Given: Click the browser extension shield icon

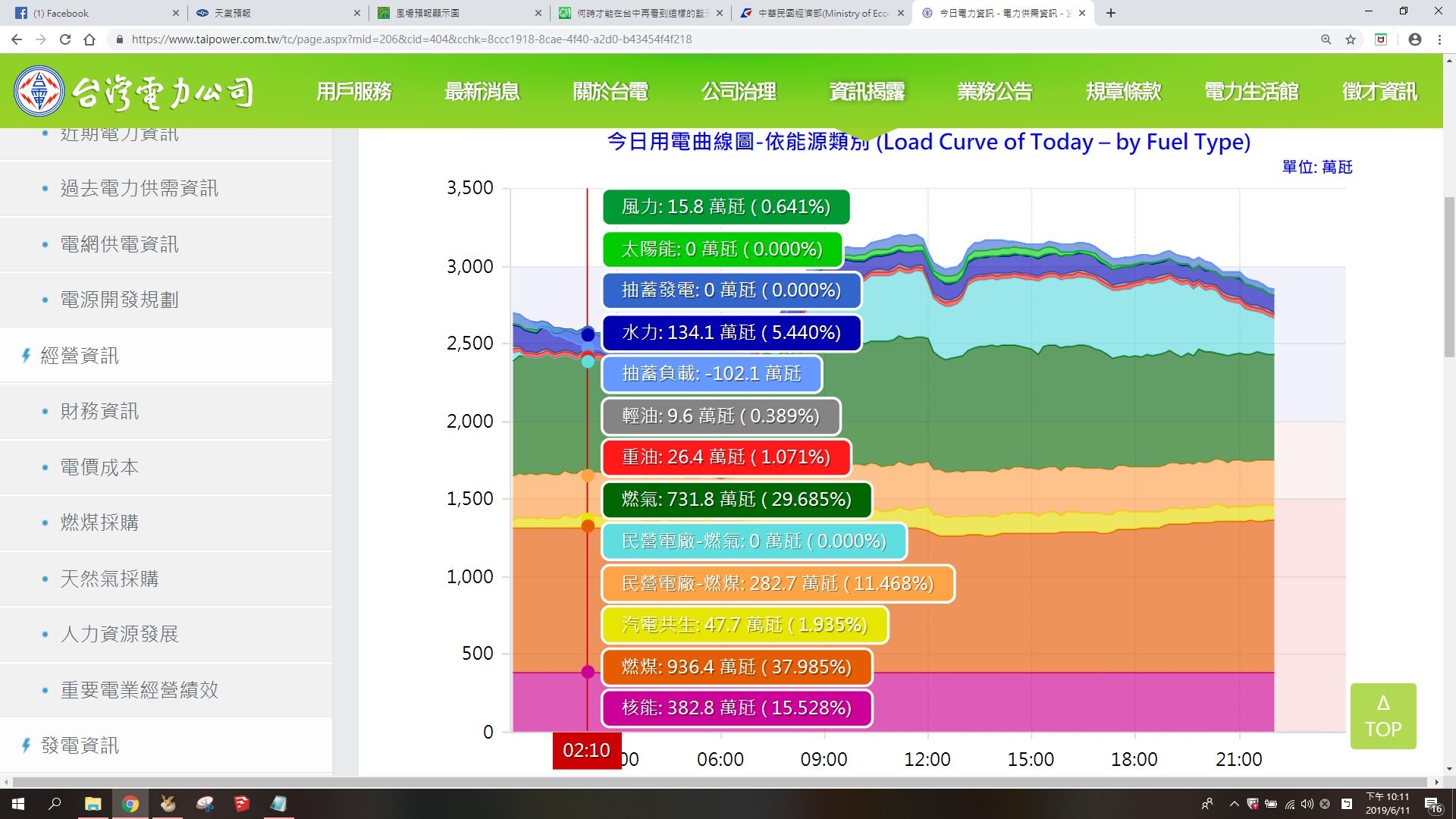Looking at the screenshot, I should click(x=1381, y=39).
